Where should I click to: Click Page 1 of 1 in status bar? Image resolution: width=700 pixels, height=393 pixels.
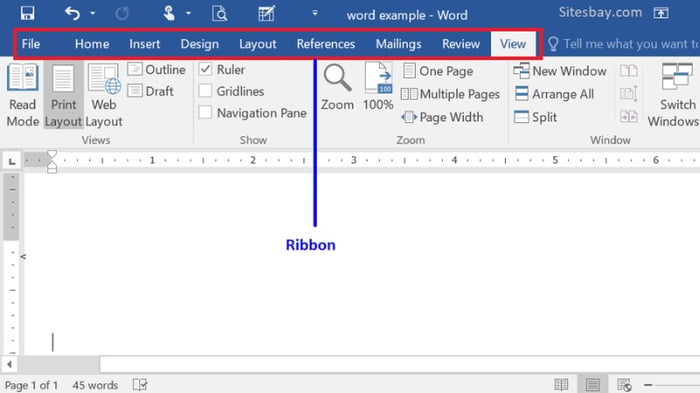(x=31, y=385)
